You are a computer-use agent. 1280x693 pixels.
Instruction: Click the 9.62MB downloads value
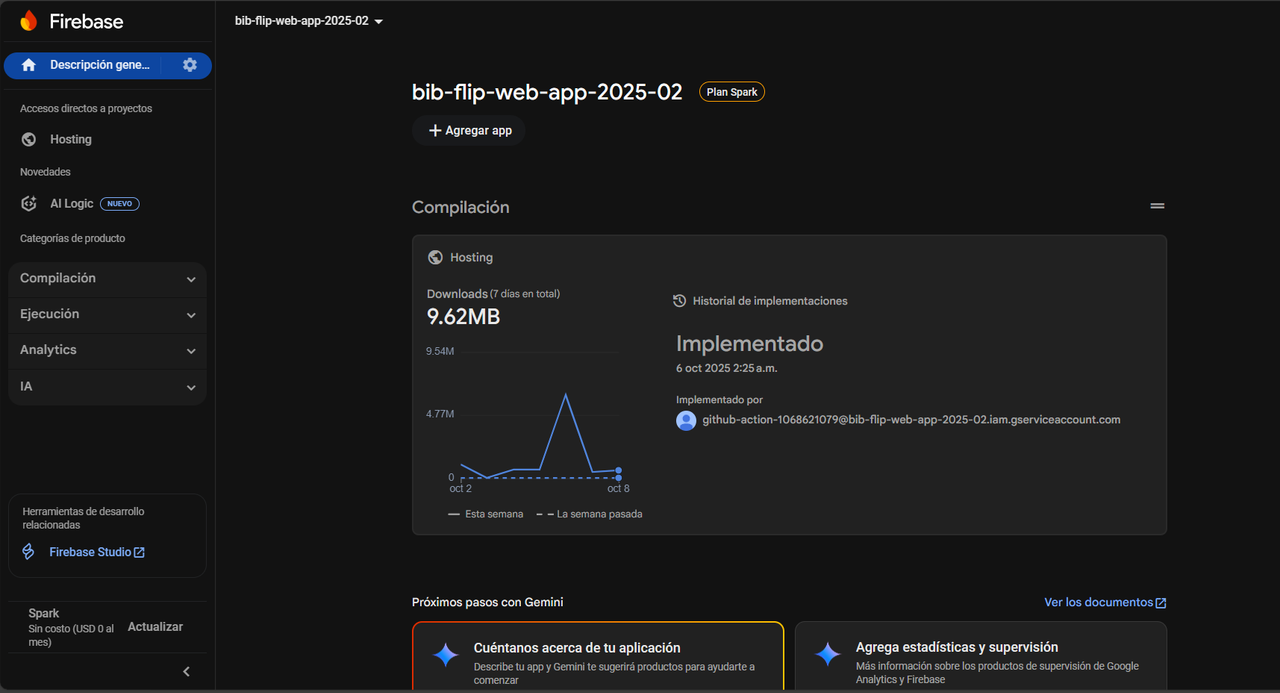[463, 317]
